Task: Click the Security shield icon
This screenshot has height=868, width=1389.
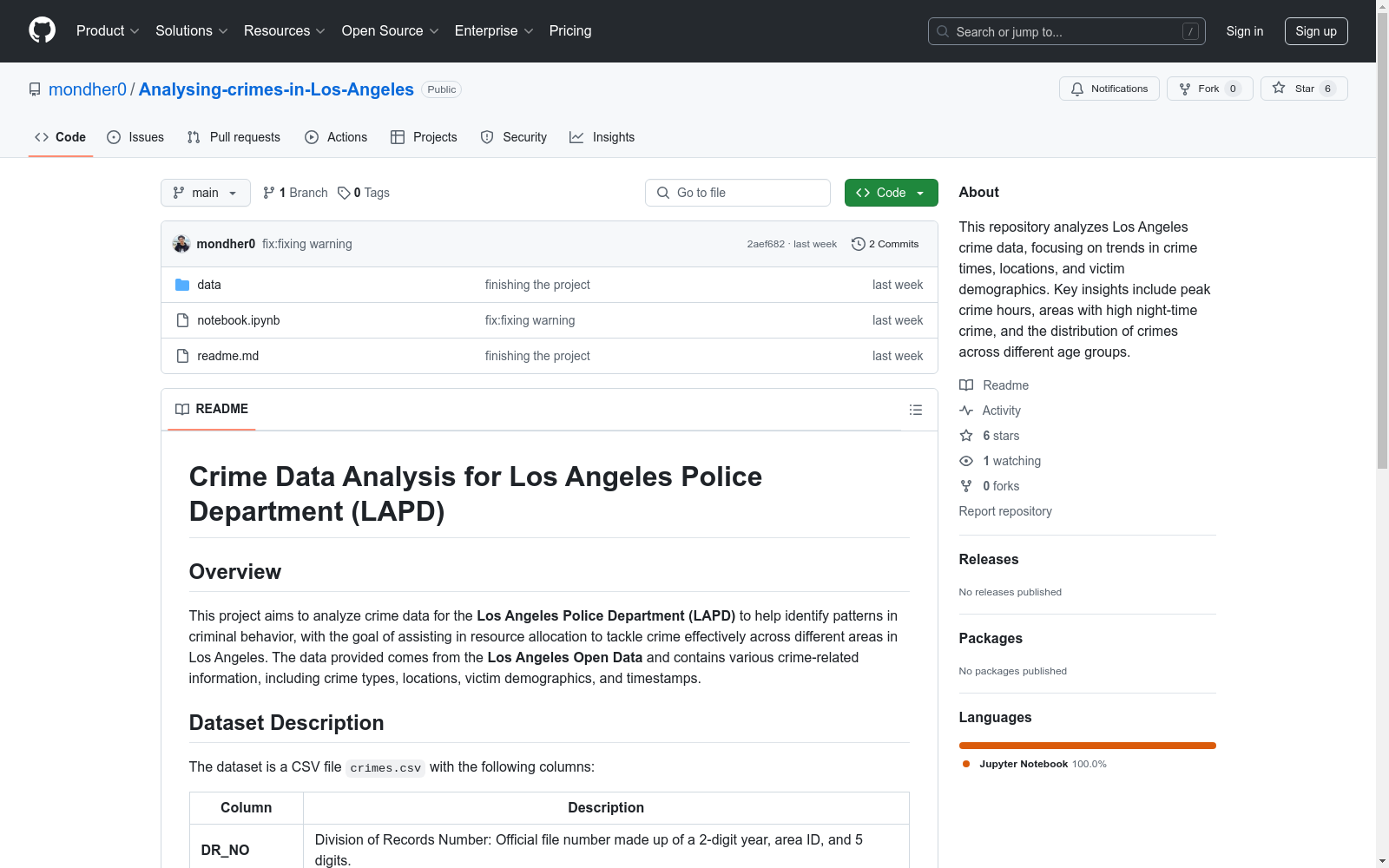Action: pos(487,137)
